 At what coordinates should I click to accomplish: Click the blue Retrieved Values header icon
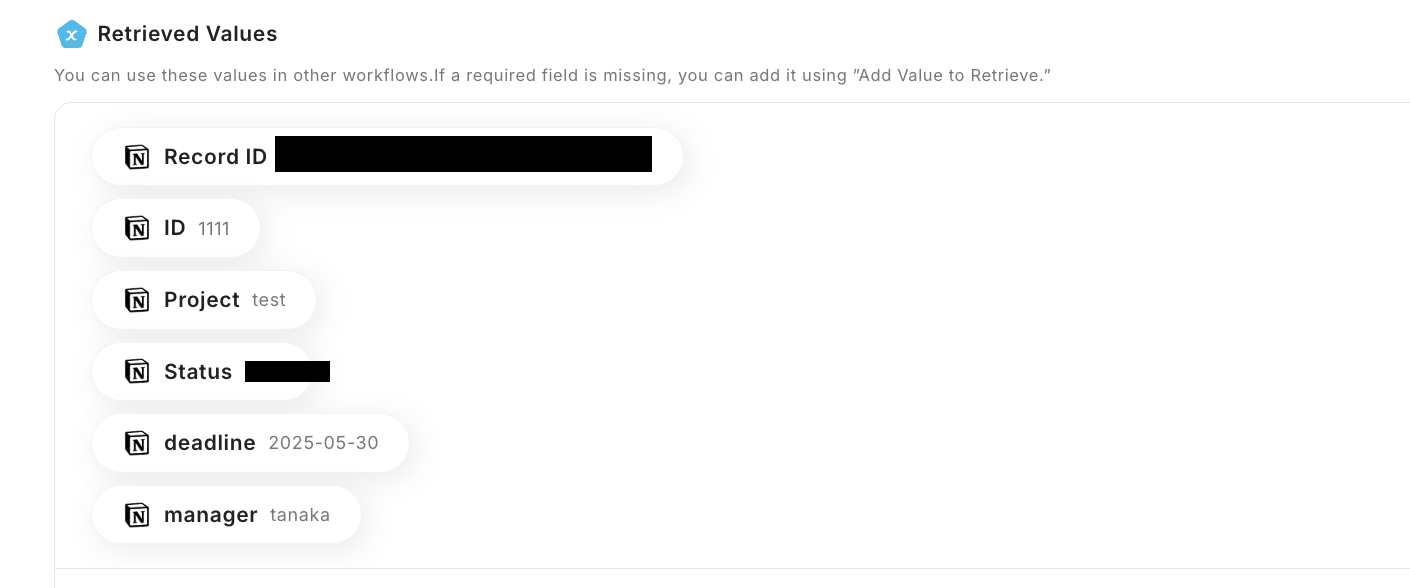(71, 34)
